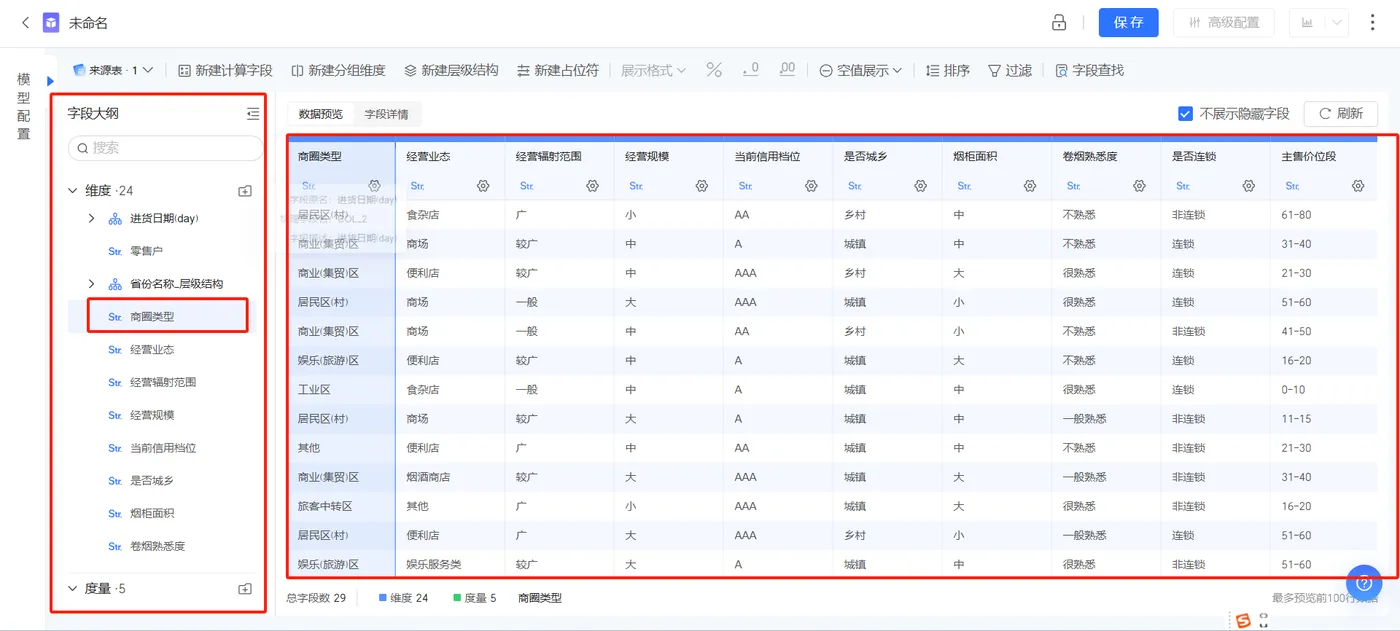This screenshot has height=631, width=1400.
Task: Click the purple model cube icon
Action: 51,22
